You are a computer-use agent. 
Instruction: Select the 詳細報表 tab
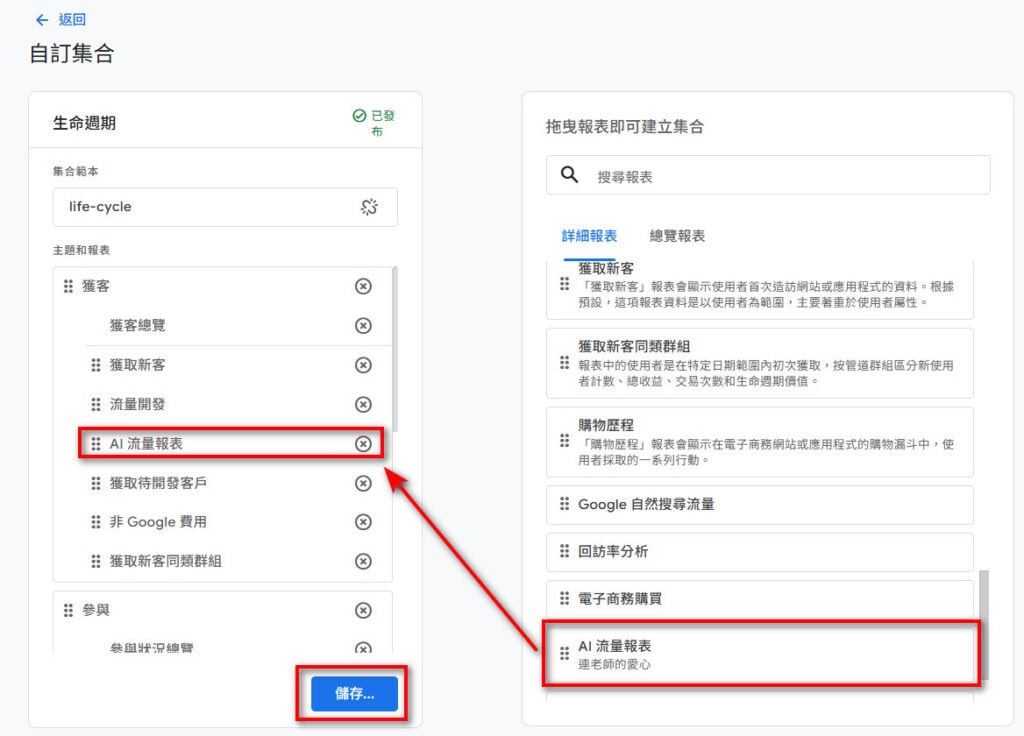pyautogui.click(x=589, y=237)
